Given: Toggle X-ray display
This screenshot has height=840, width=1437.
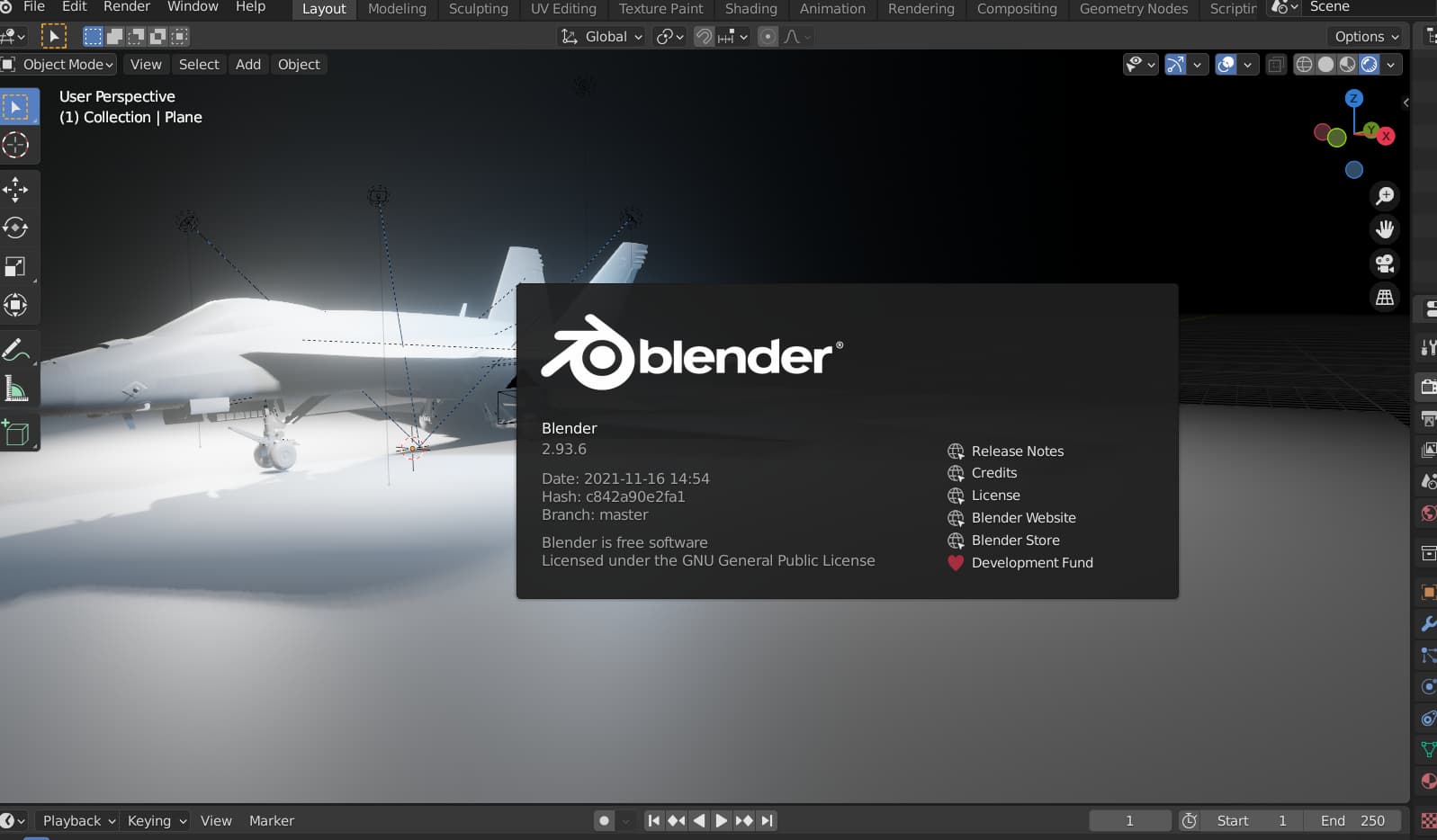Looking at the screenshot, I should coord(1276,65).
